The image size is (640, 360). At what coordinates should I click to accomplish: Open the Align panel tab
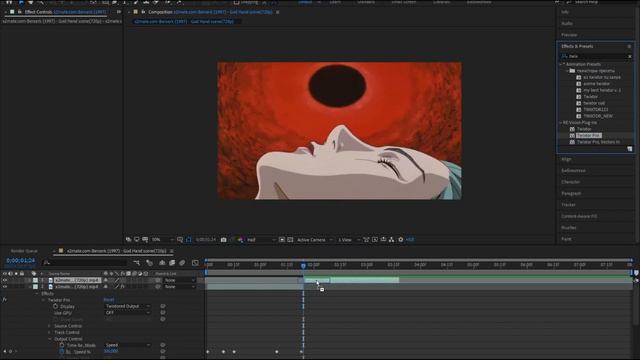click(x=566, y=159)
